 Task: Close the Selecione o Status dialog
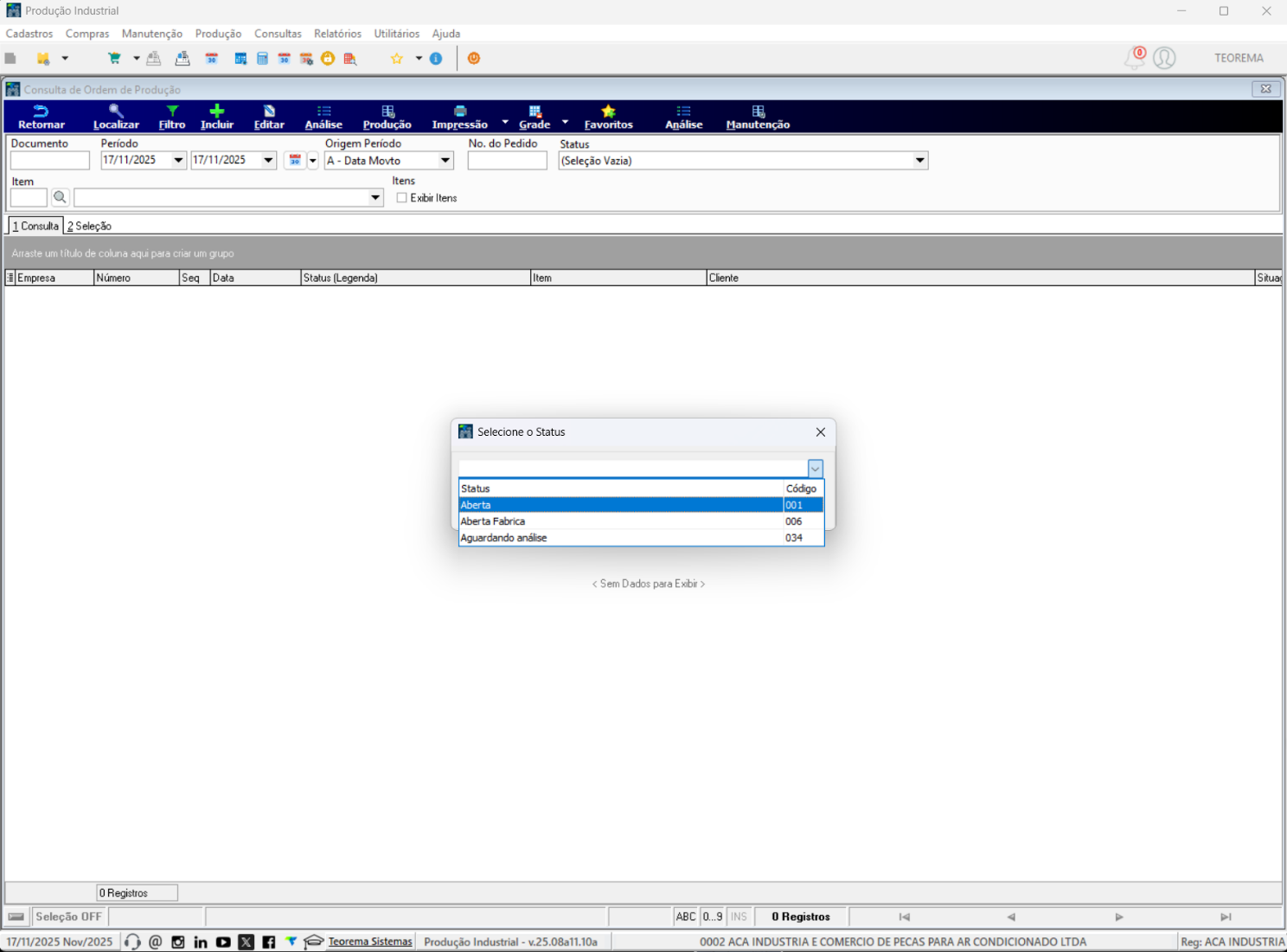pyautogui.click(x=820, y=432)
